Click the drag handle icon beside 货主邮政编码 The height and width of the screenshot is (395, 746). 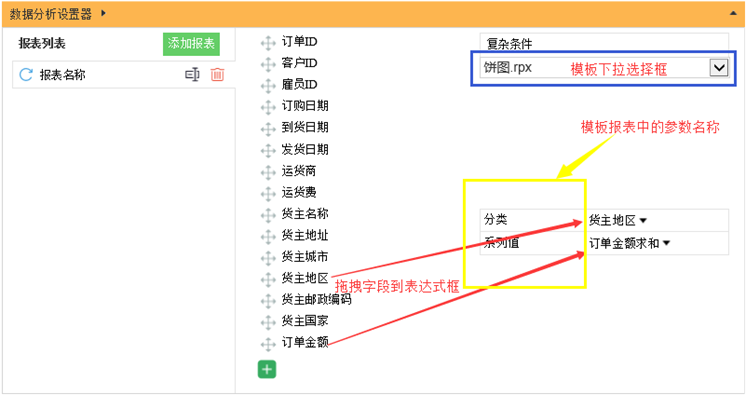tap(268, 300)
